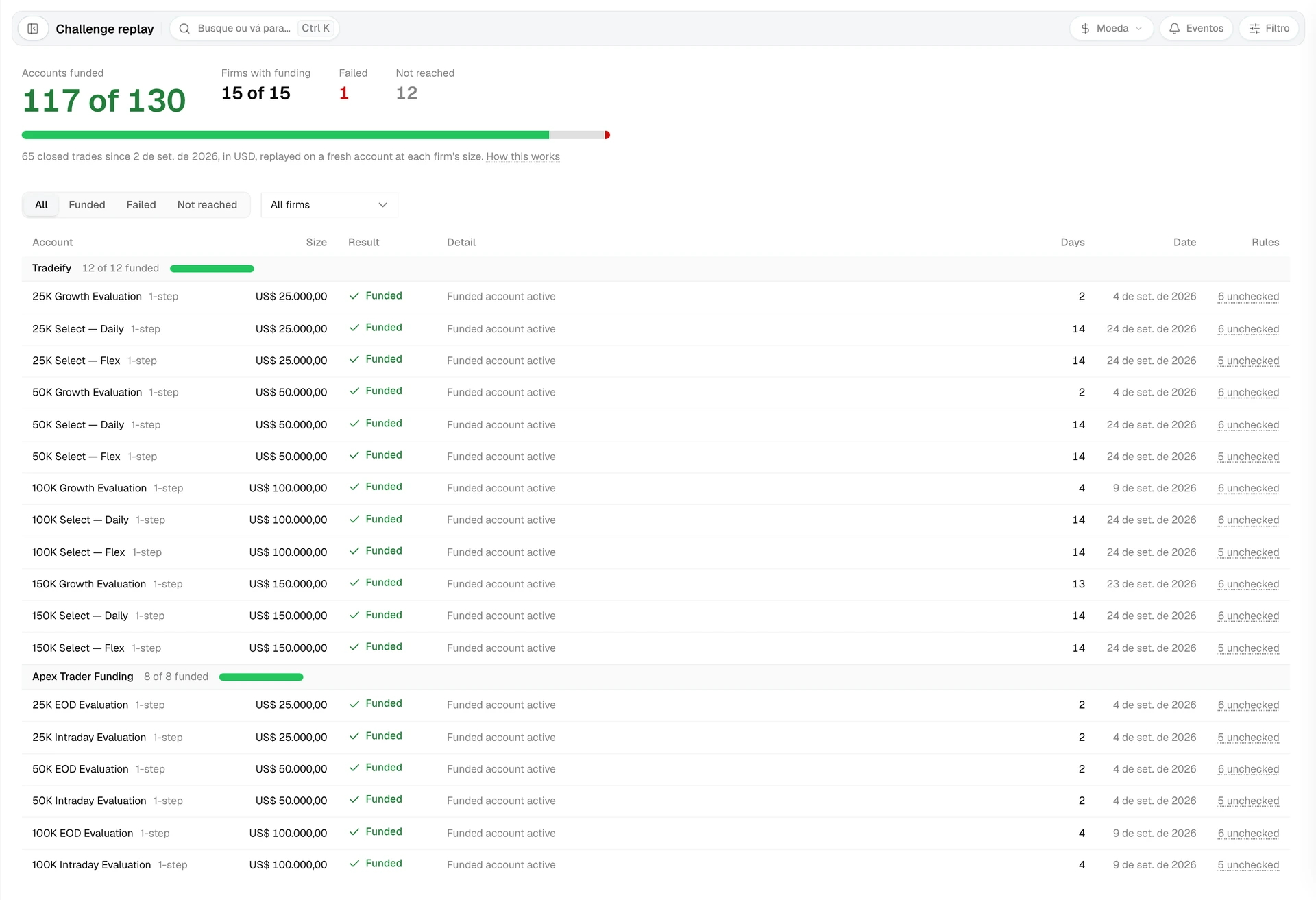The width and height of the screenshot is (1316, 900).
Task: Sort by the Days column header
Action: coord(1072,243)
